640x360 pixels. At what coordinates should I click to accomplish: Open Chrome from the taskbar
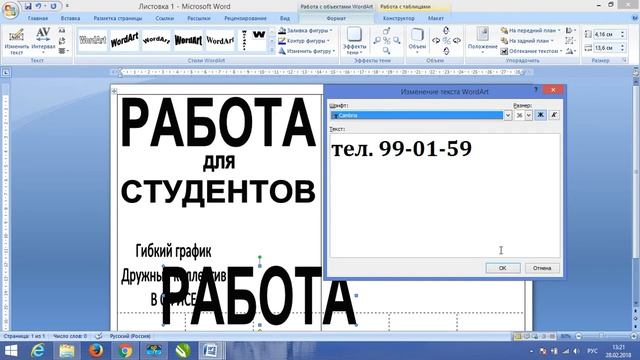[x=125, y=351]
